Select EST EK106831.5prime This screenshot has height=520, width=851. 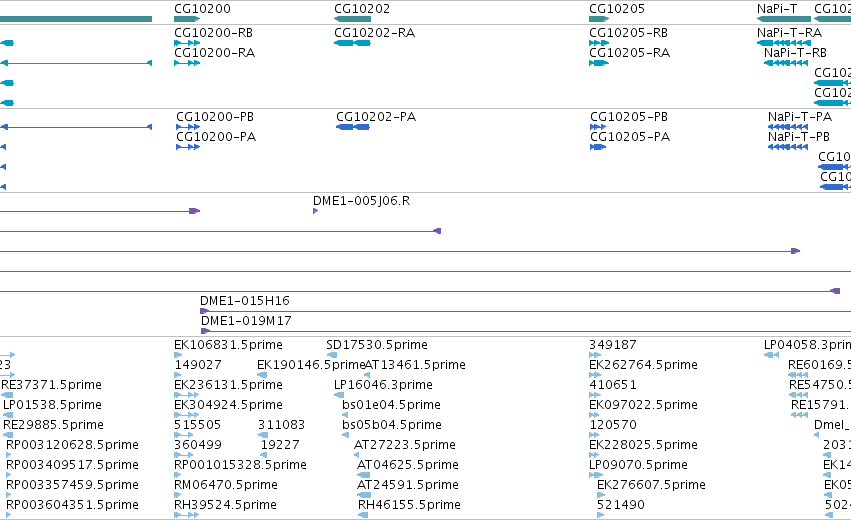point(228,345)
